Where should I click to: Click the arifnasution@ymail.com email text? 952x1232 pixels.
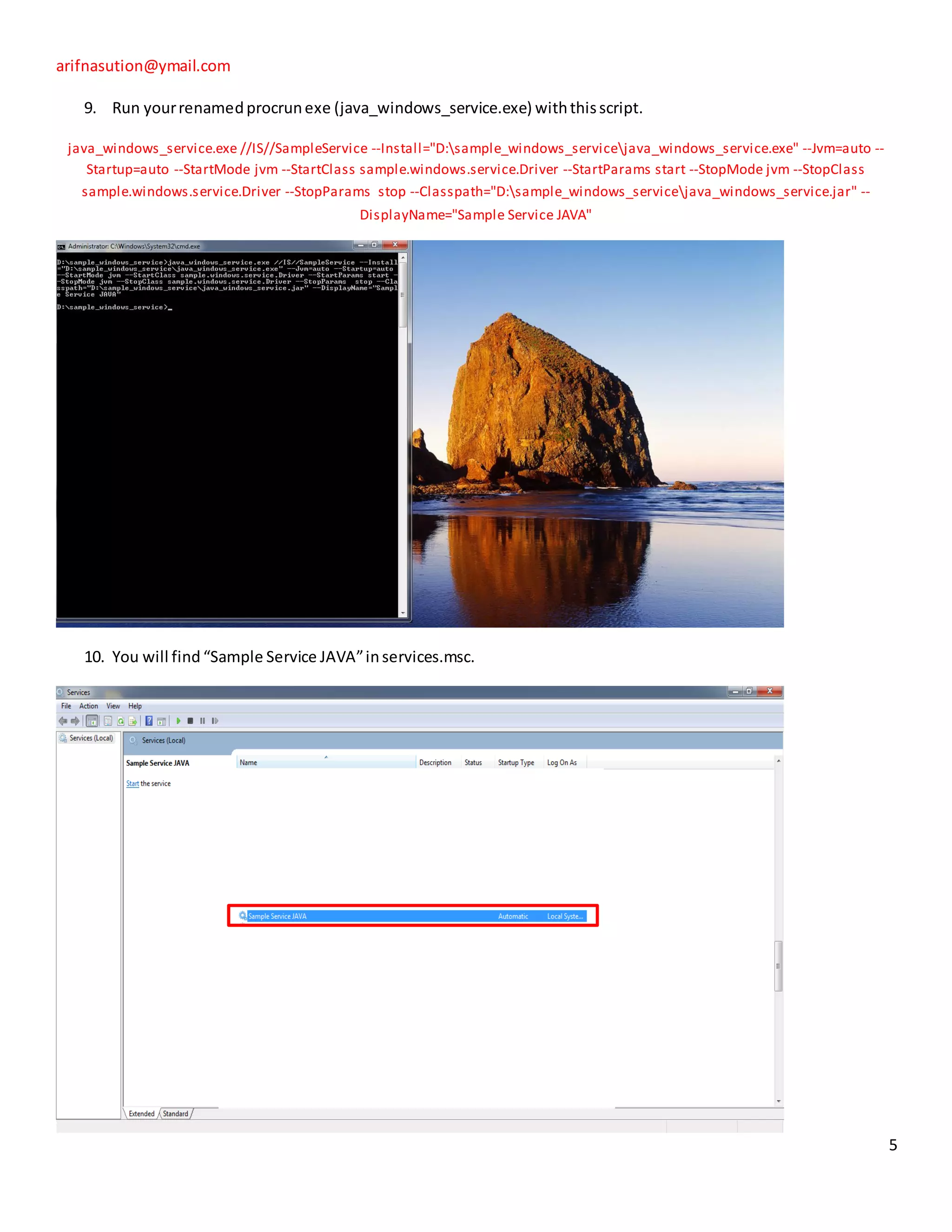point(143,66)
